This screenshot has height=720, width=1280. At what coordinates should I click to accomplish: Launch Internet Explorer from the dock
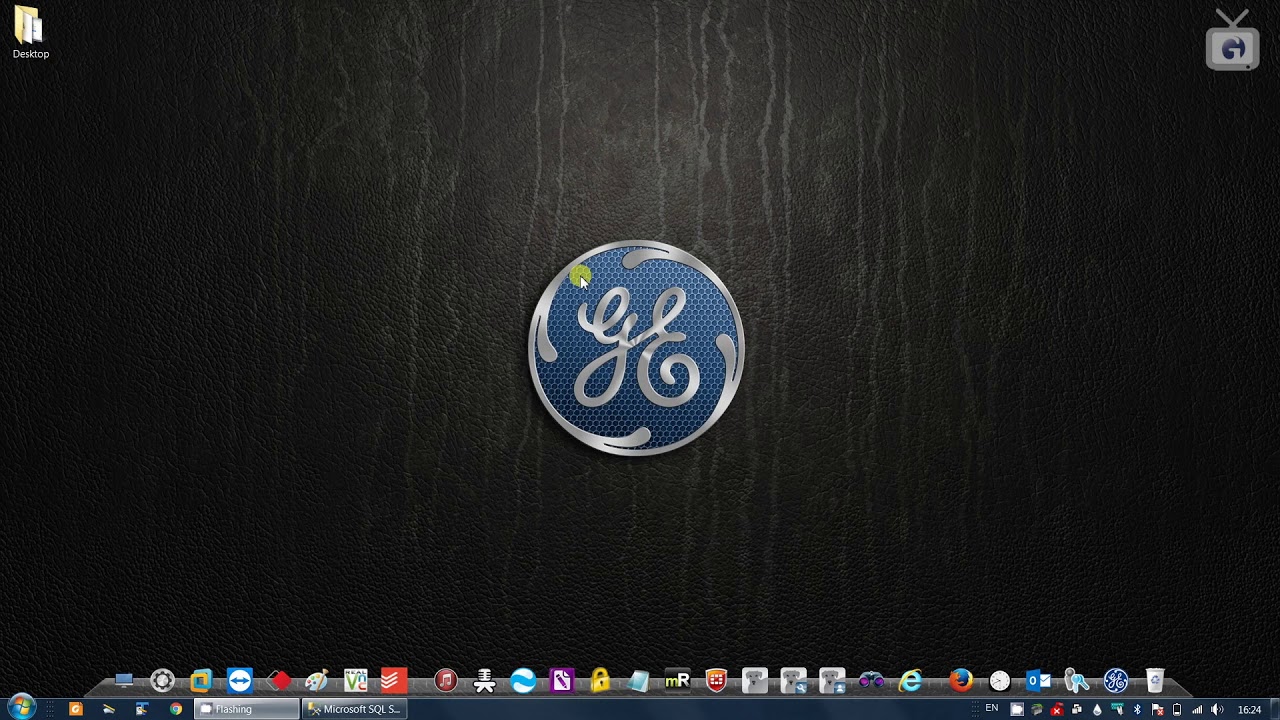910,681
